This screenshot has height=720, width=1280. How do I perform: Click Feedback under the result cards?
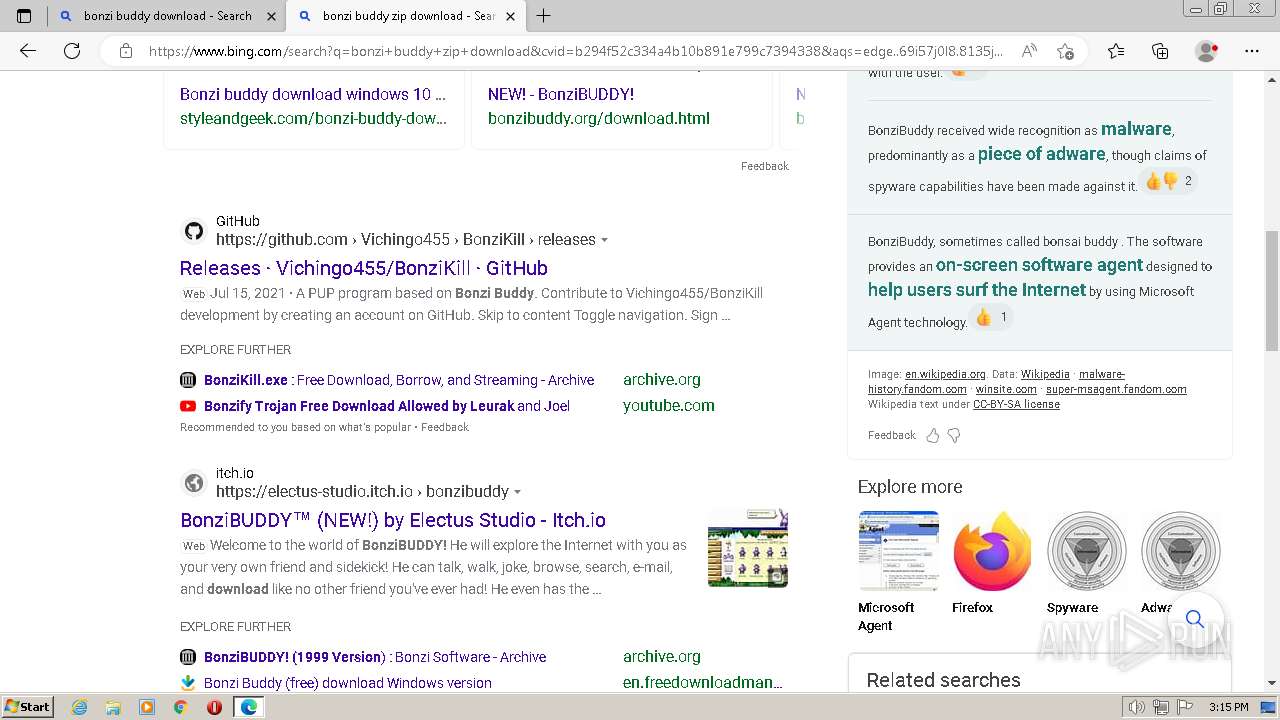pos(765,166)
